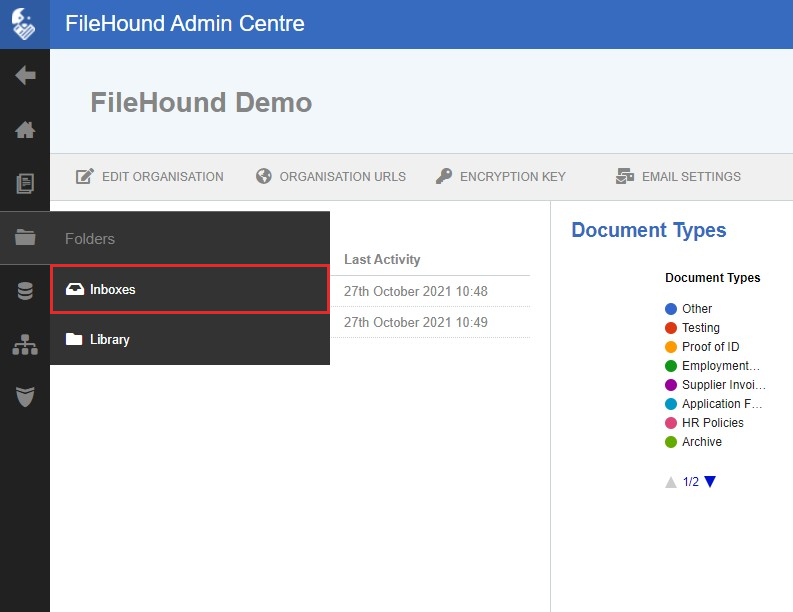Go to previous legend page arrow
The image size is (793, 612).
pyautogui.click(x=671, y=482)
